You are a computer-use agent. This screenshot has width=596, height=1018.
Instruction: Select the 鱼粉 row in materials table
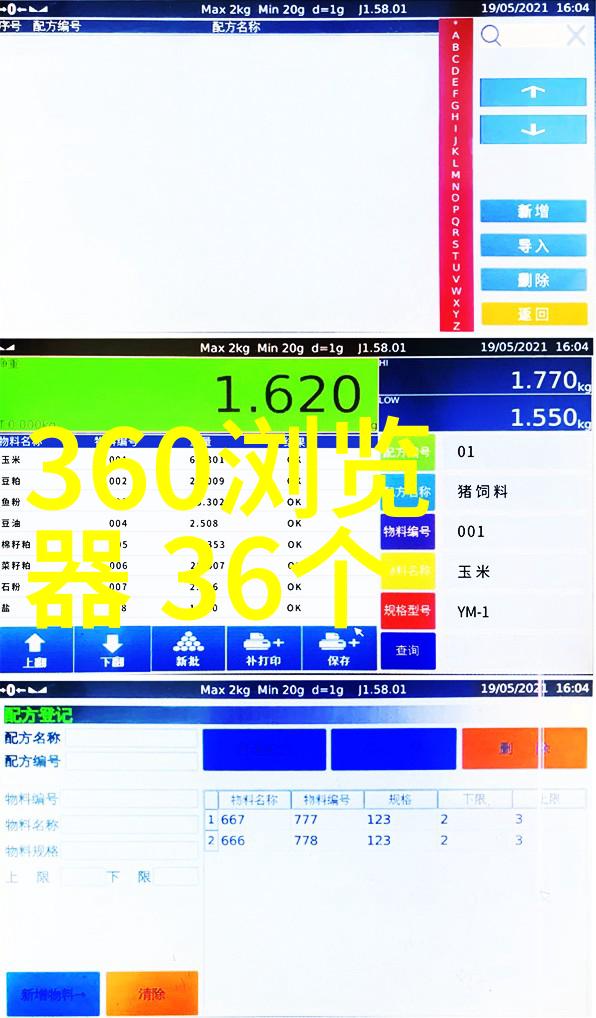[x=188, y=502]
